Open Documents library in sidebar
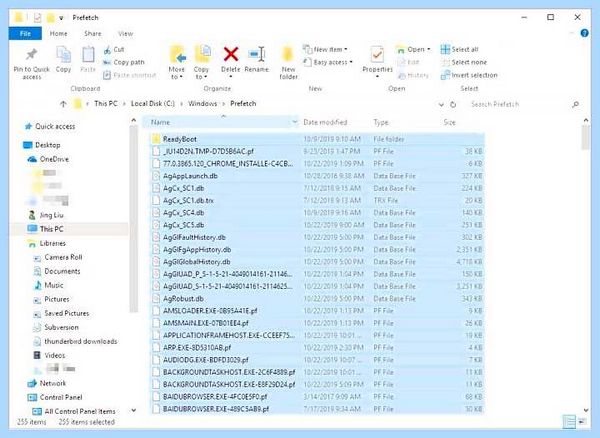Screen dimensions: 600x438 [x=57, y=271]
